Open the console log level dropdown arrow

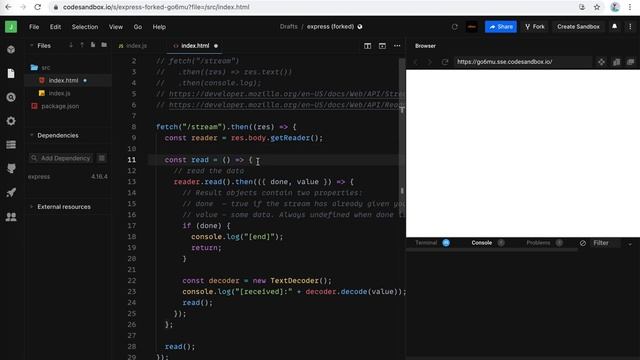(630, 243)
